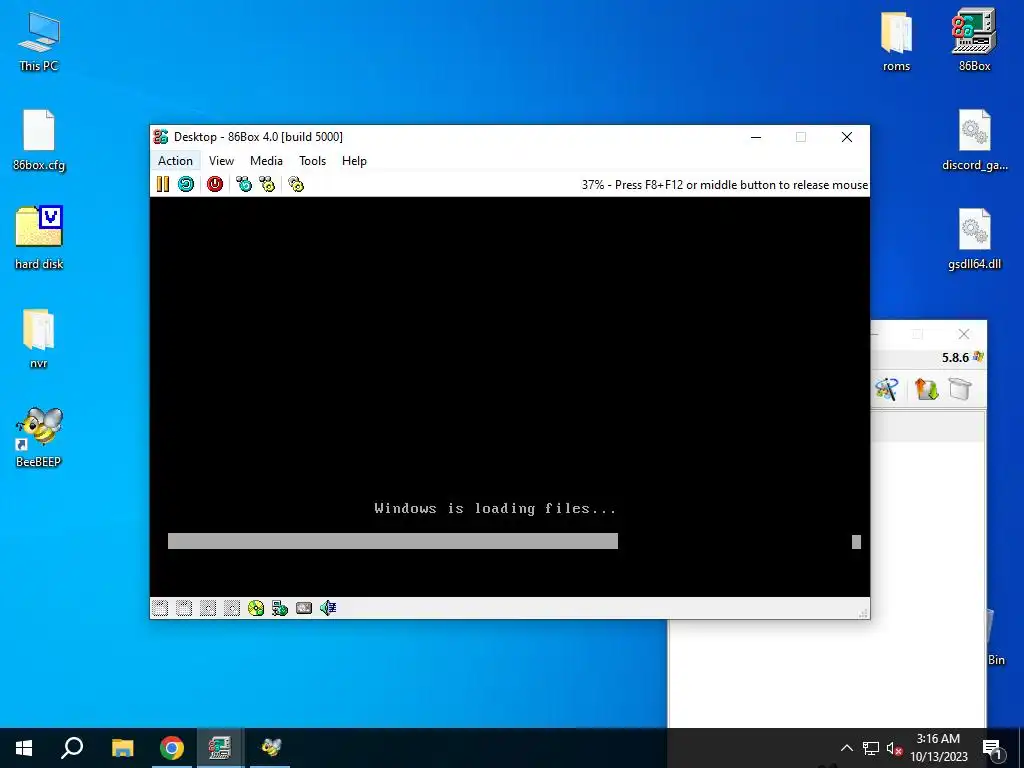Switch to BeeBEEP via its taskbar button
The image size is (1024, 768).
[x=270, y=748]
